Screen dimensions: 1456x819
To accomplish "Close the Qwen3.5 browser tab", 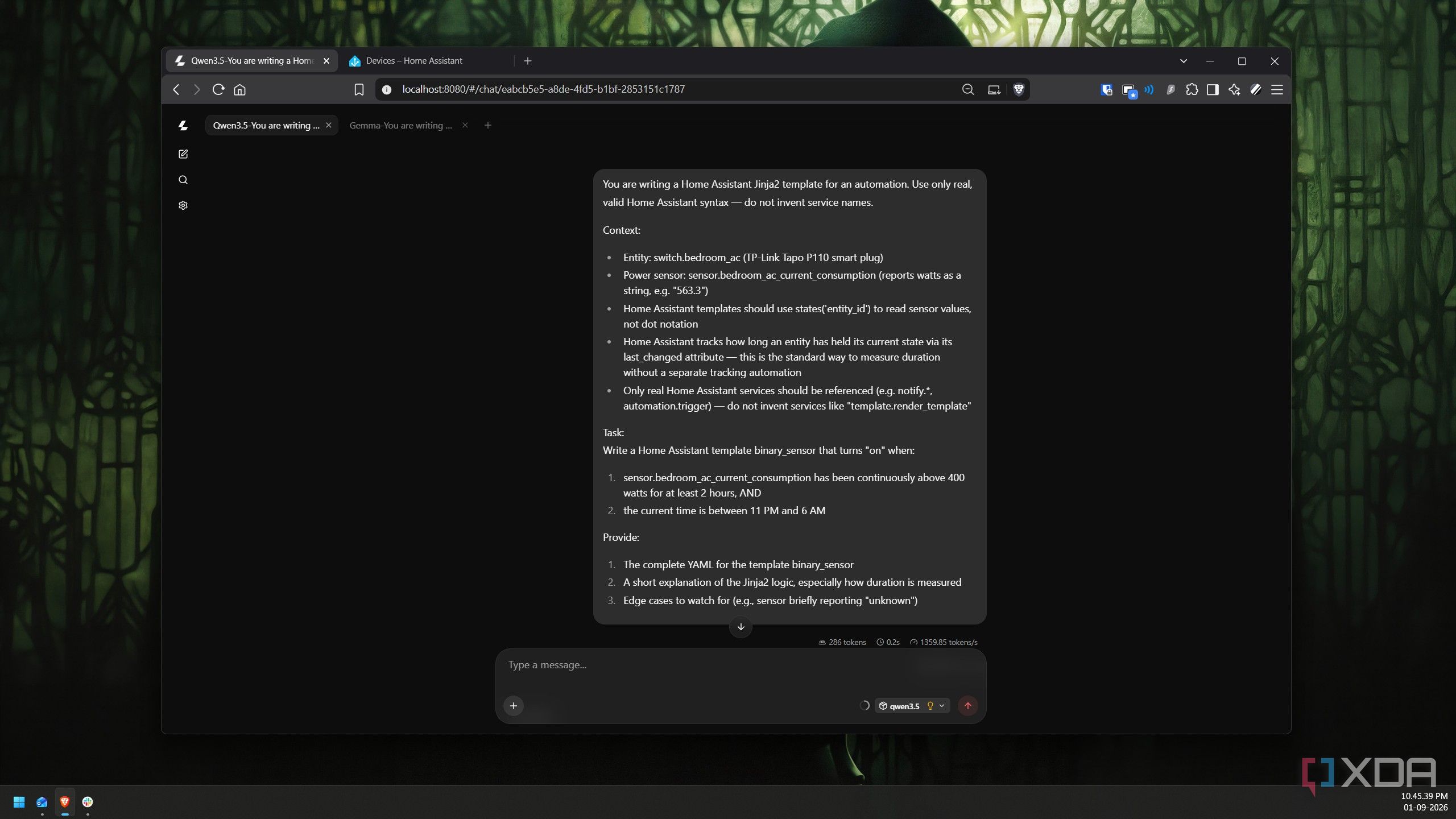I will (x=326, y=61).
